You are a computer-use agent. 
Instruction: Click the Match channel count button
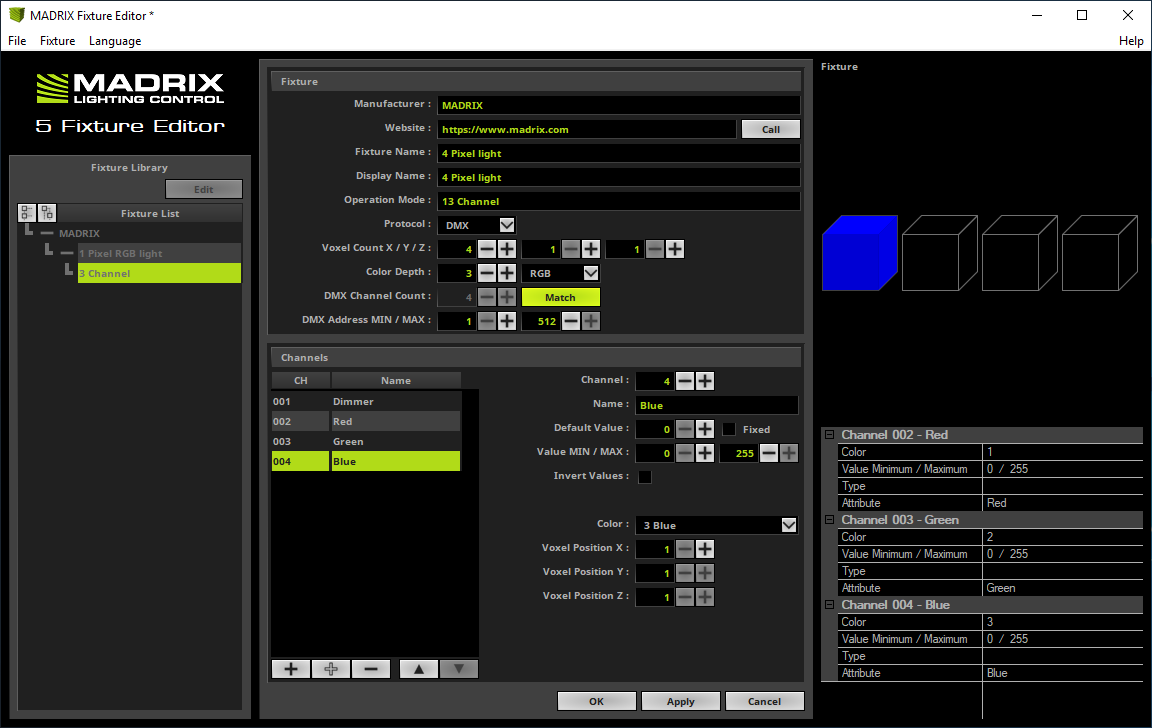pos(561,298)
